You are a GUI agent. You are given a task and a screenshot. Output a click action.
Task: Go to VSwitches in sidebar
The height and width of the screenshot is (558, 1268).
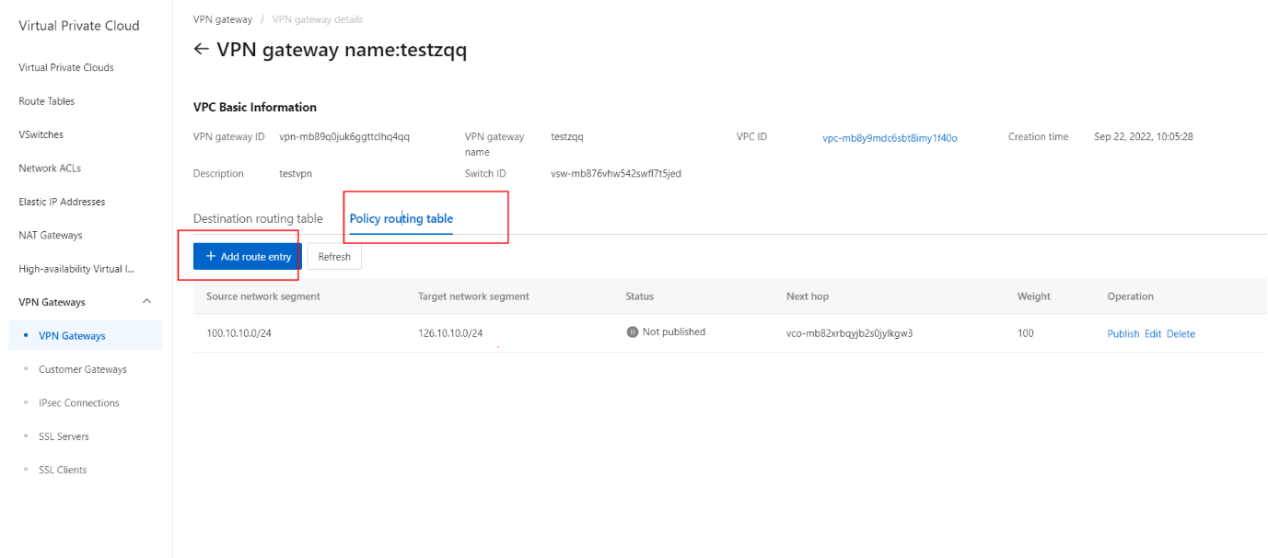tap(42, 135)
